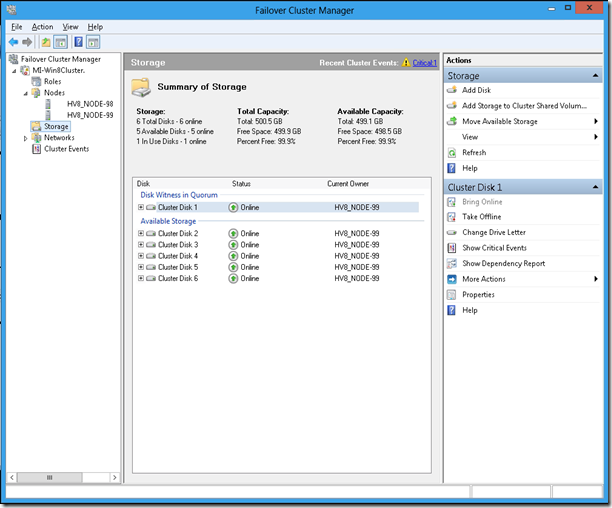This screenshot has width=612, height=508.
Task: Expand Cluster Disk 5 row details
Action: pos(141,267)
